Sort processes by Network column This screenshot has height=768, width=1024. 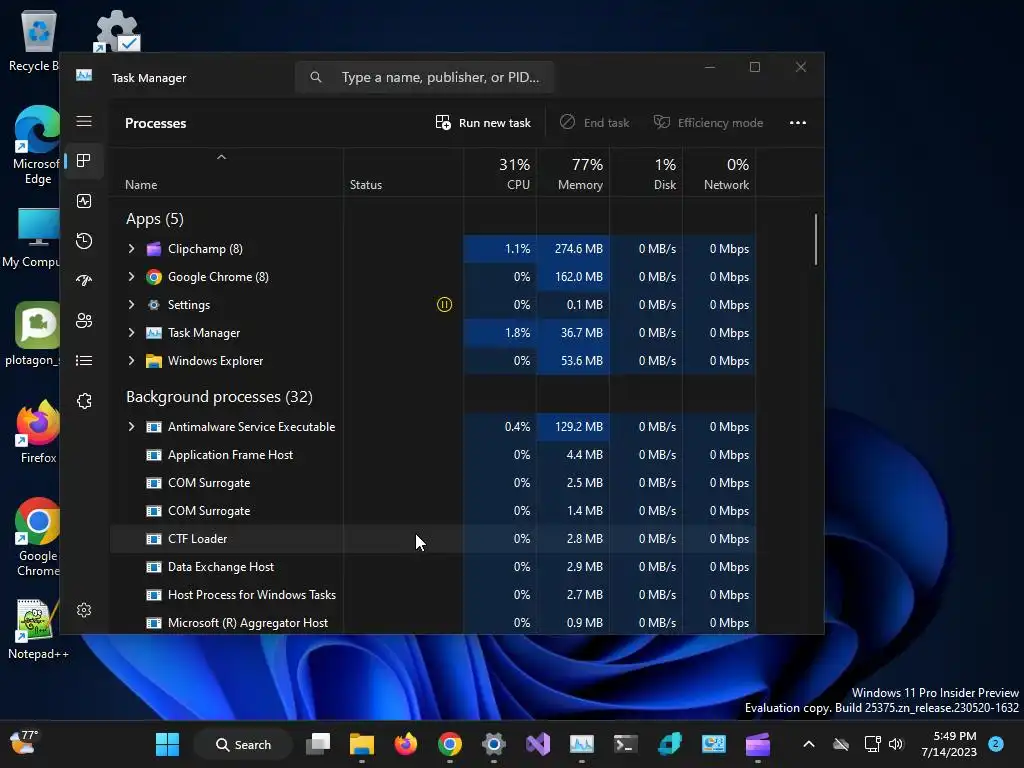(720, 174)
